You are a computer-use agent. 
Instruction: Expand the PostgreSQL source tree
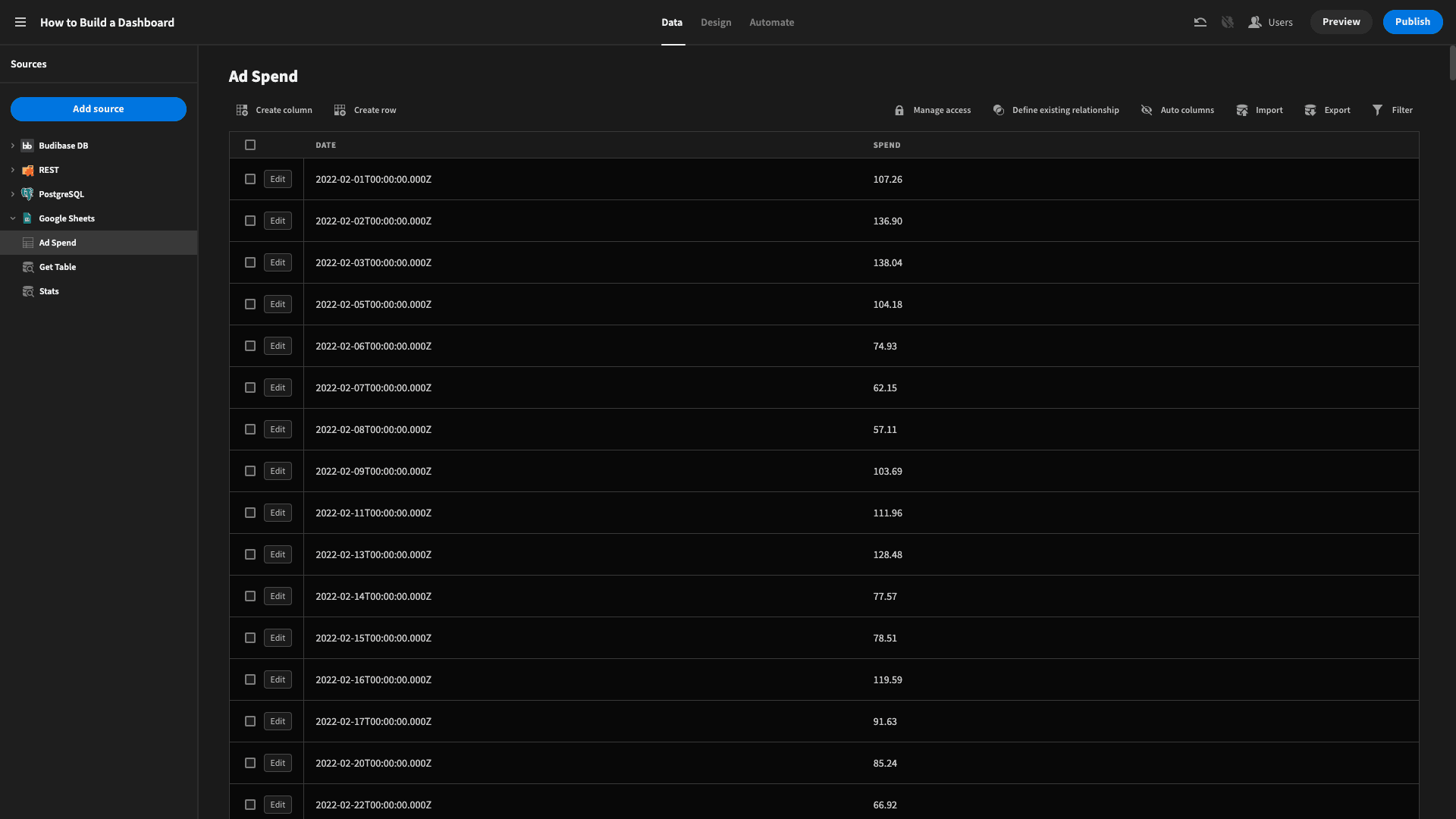pyautogui.click(x=13, y=194)
